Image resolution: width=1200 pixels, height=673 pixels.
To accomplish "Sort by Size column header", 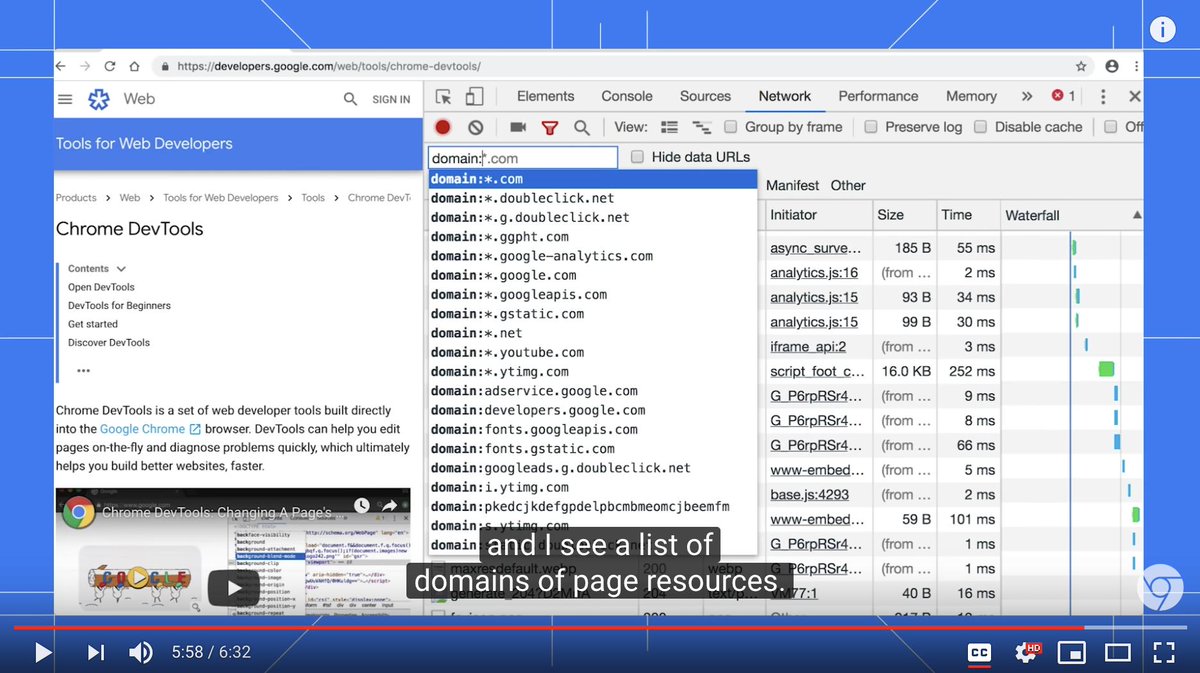I will click(903, 215).
